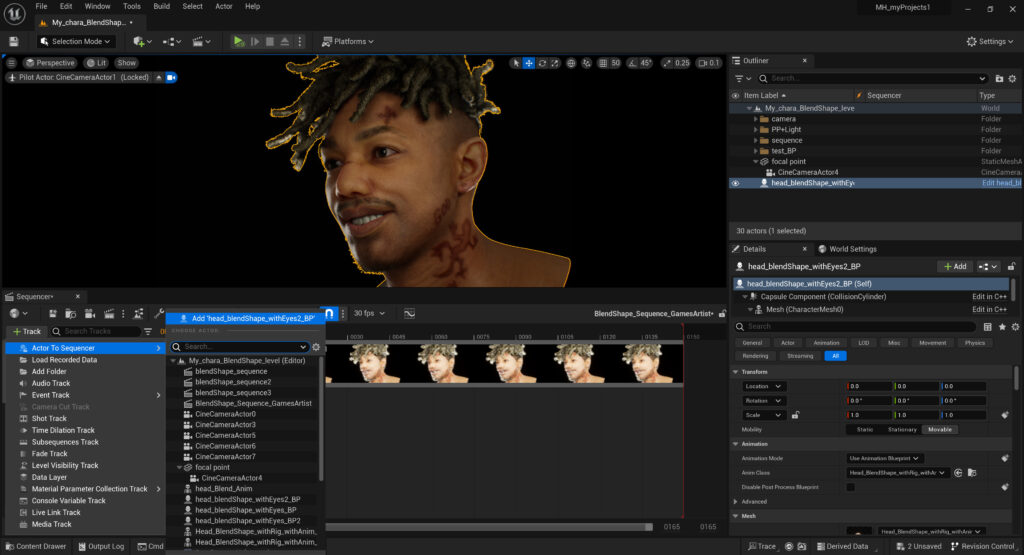Click the lock icon next to Scale
Image resolution: width=1024 pixels, height=555 pixels.
click(795, 415)
